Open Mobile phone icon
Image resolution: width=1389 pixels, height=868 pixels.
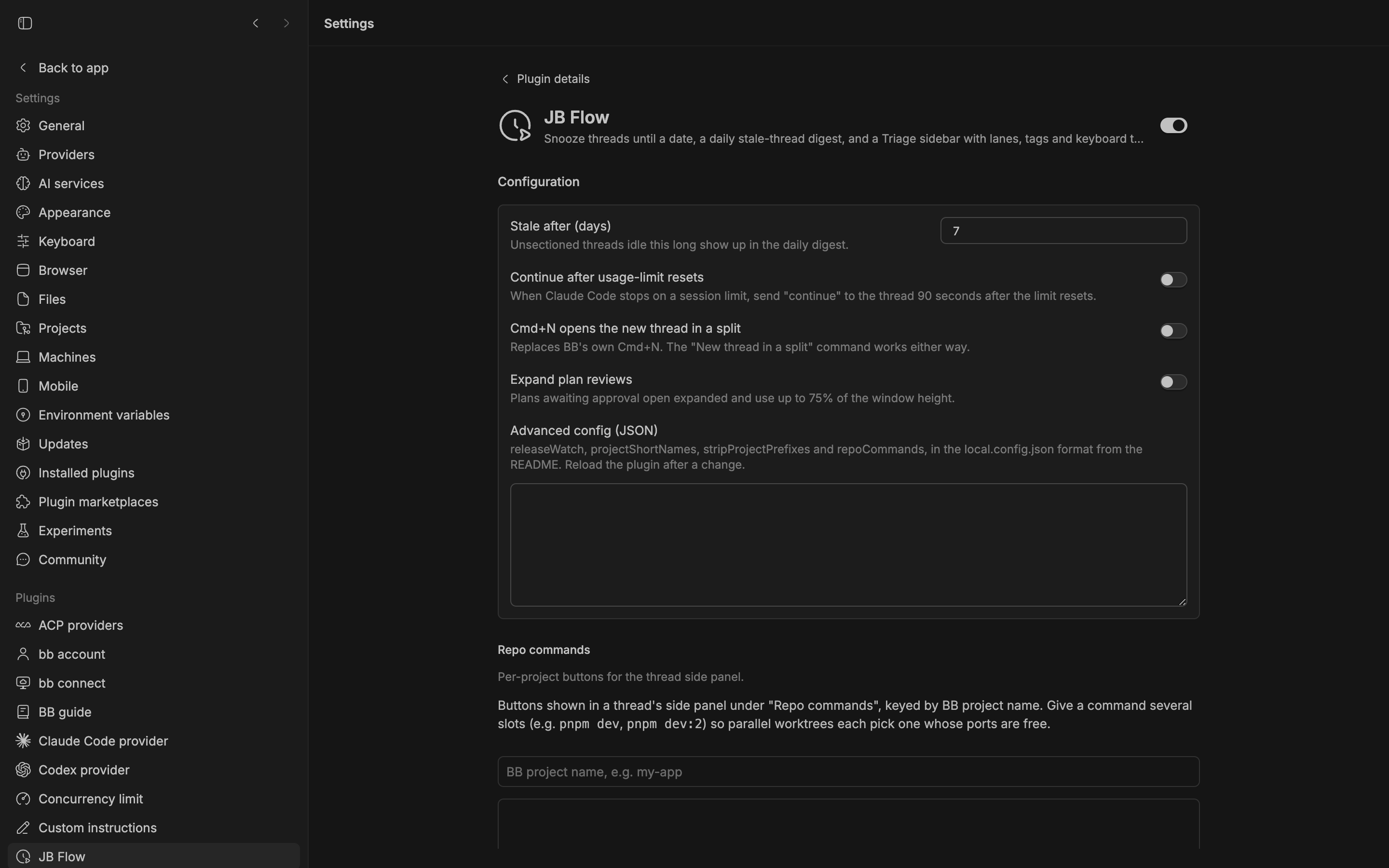pos(23,386)
